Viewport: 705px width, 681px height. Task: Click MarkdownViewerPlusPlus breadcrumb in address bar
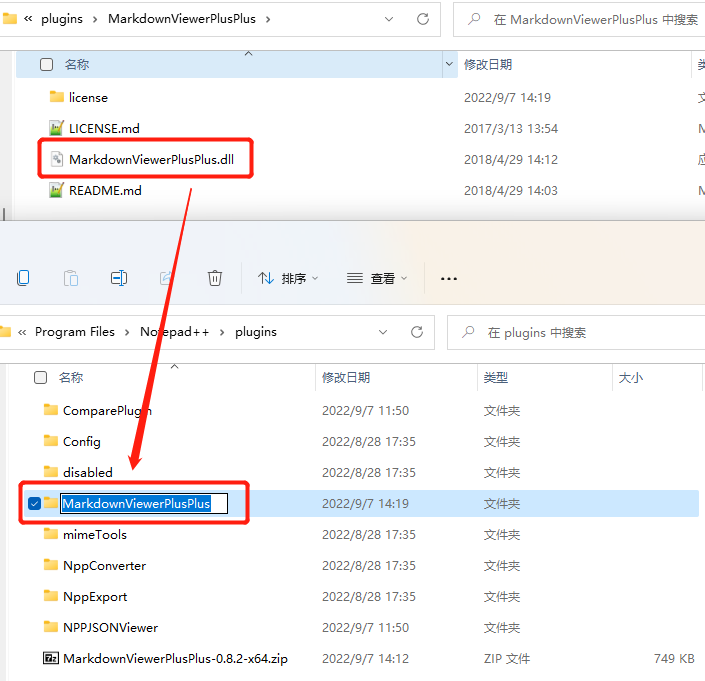182,19
